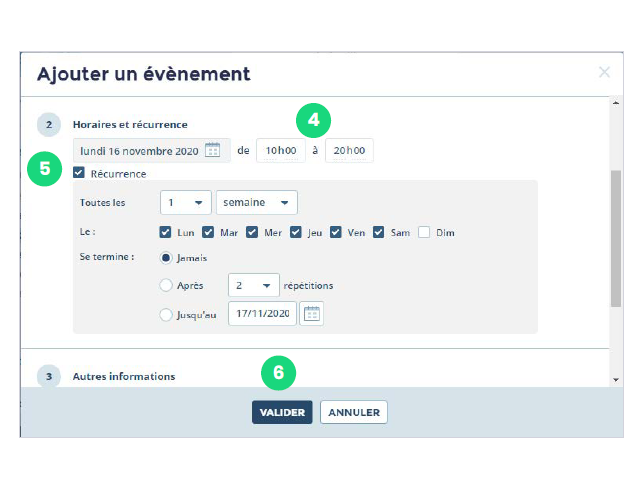Uncheck the Lun day checkbox
This screenshot has height=479, width=644.
(x=165, y=232)
